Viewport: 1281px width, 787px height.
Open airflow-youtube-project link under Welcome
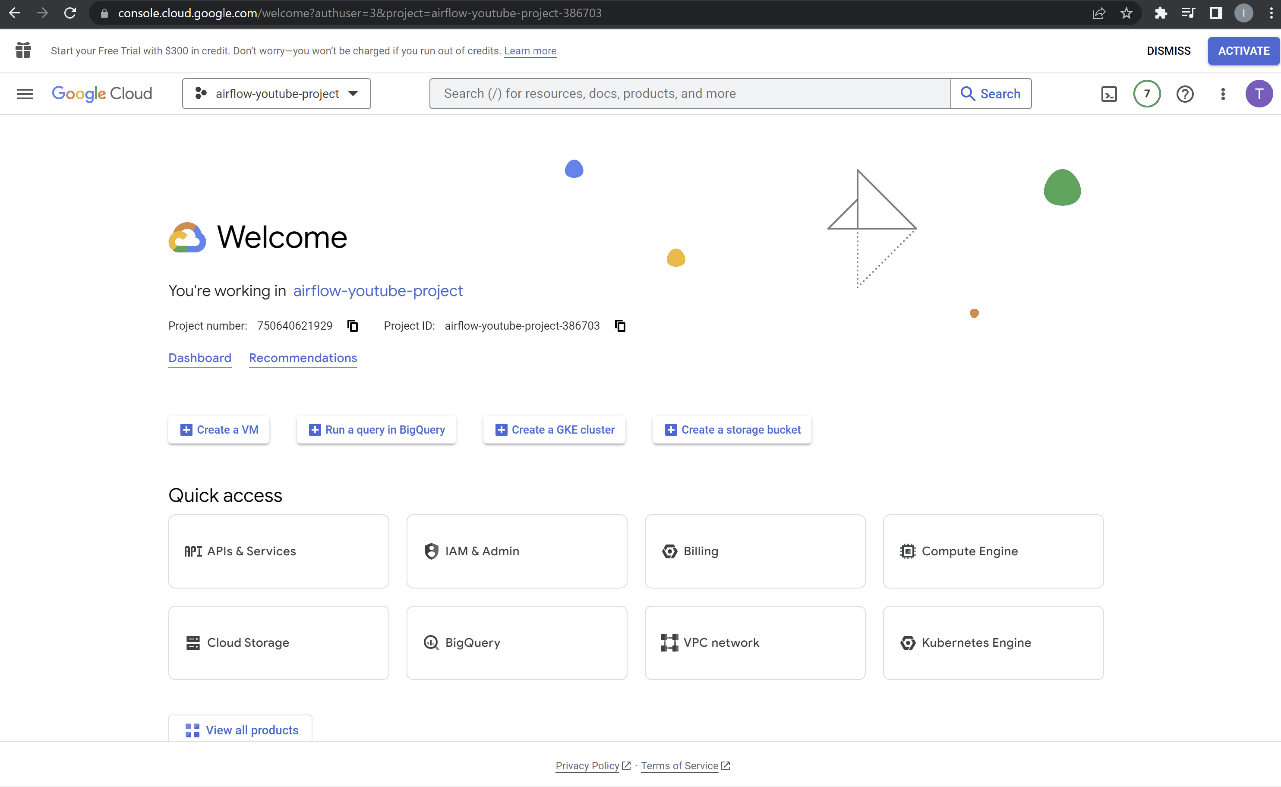[378, 291]
